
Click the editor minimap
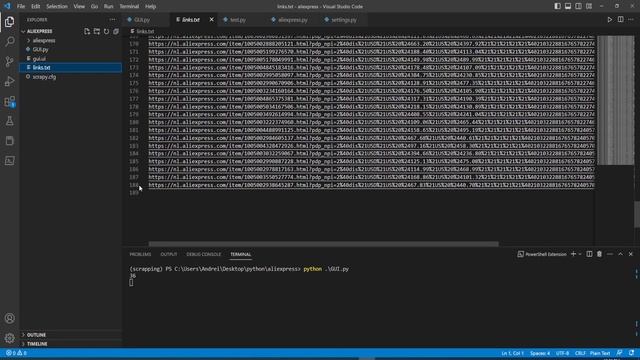(x=616, y=100)
